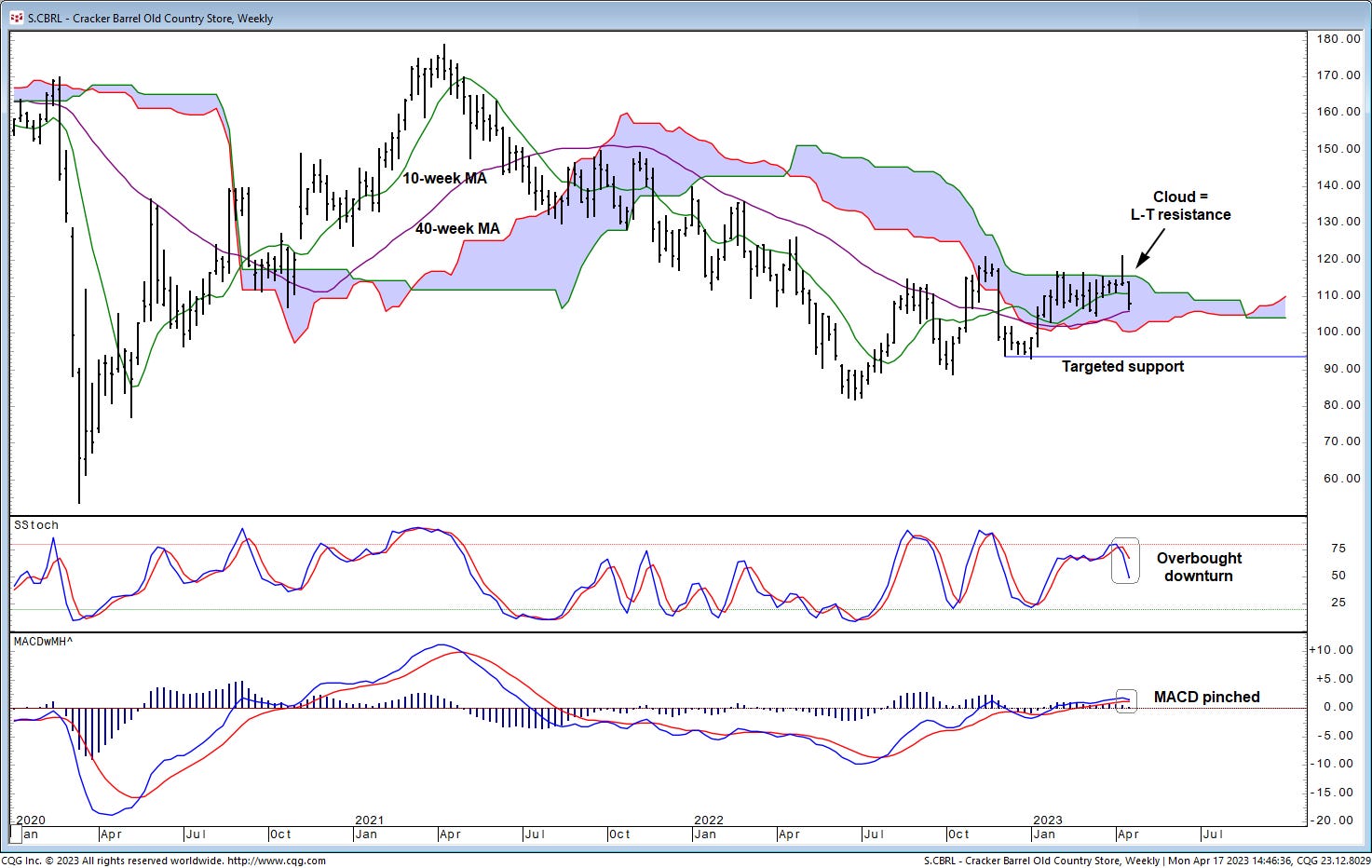Screen dimensions: 1372x868
Task: Click the 2021 year marker on time axis
Action: click(370, 821)
